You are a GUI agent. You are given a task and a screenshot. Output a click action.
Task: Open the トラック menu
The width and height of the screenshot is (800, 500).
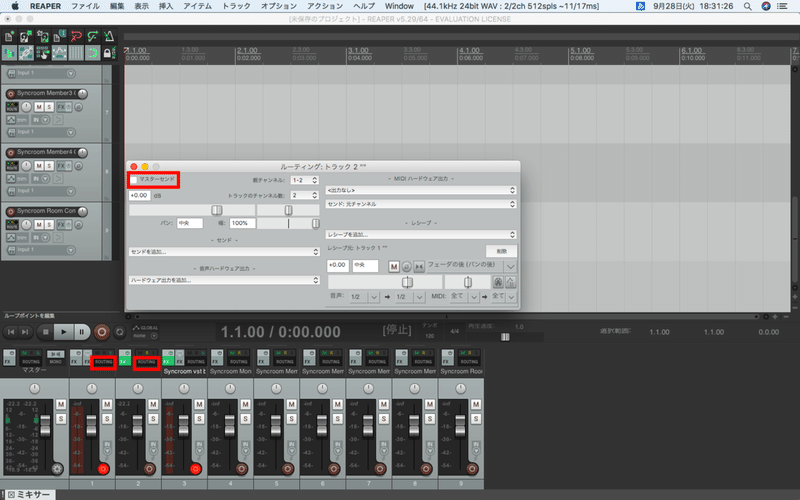236,6
